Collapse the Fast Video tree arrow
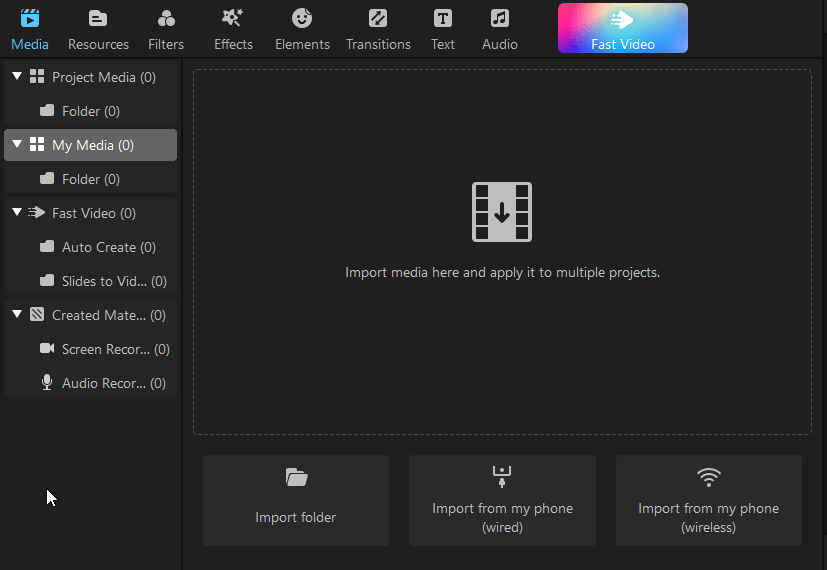827x570 pixels. tap(17, 212)
